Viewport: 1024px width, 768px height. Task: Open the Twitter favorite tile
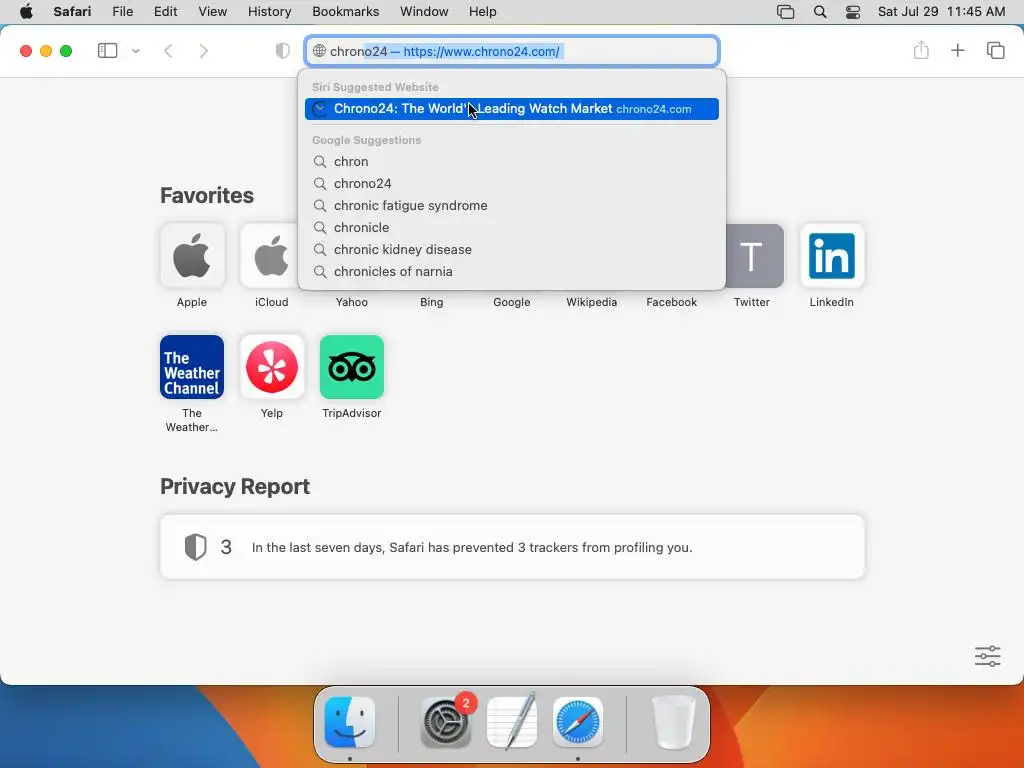[754, 256]
